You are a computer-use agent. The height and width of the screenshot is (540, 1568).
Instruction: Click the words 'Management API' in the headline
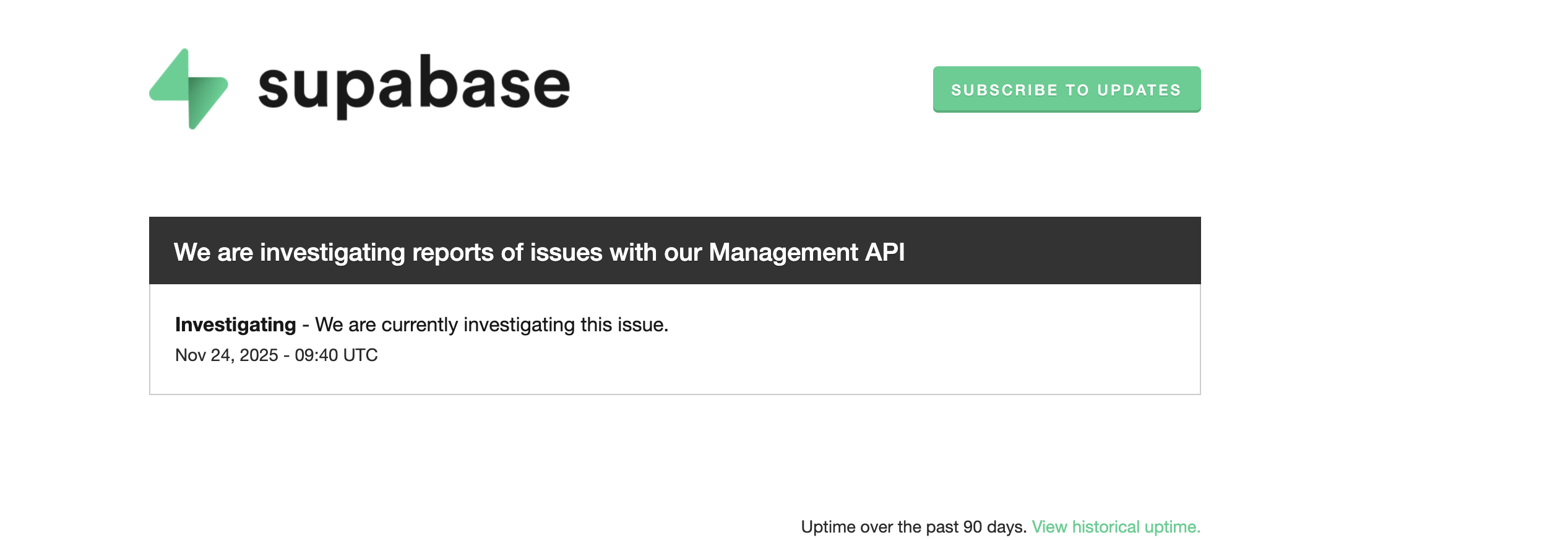click(x=806, y=252)
